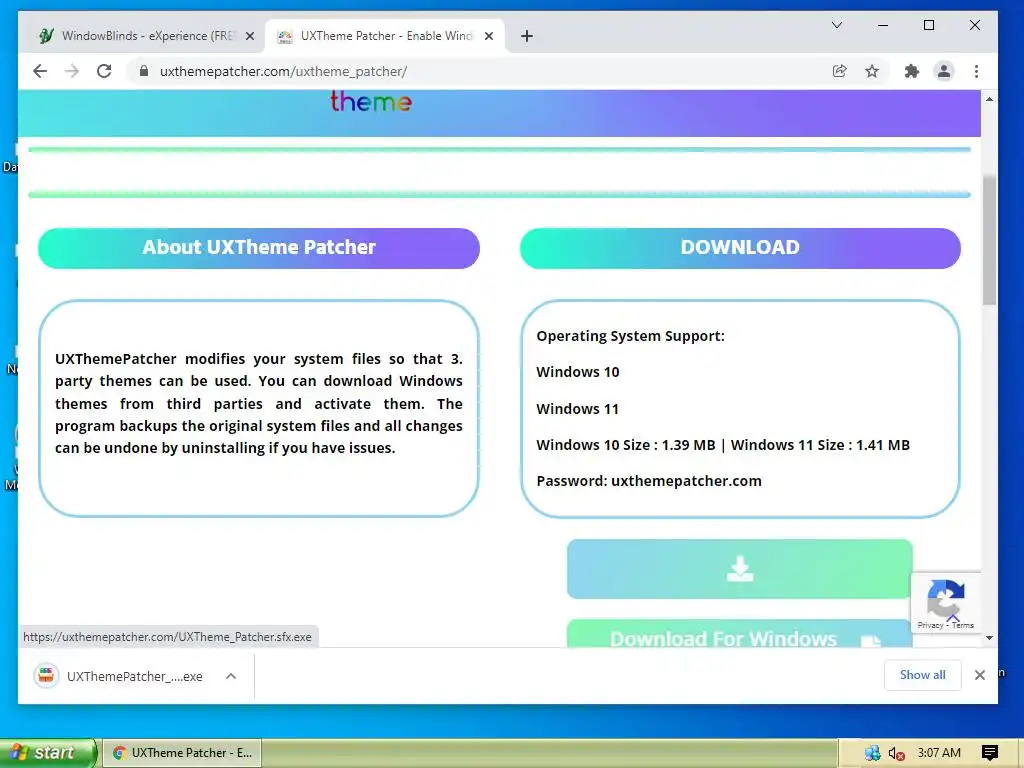Open the reCAPTCHA Terms link
Screen dimensions: 1024x768
(963, 625)
